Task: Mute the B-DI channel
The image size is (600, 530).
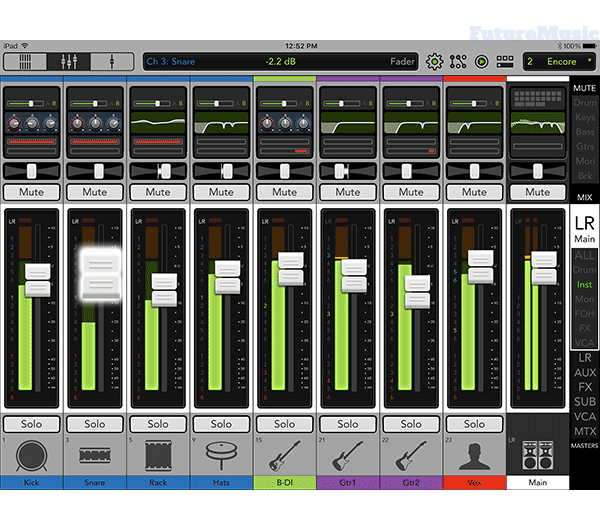Action: pyautogui.click(x=285, y=192)
